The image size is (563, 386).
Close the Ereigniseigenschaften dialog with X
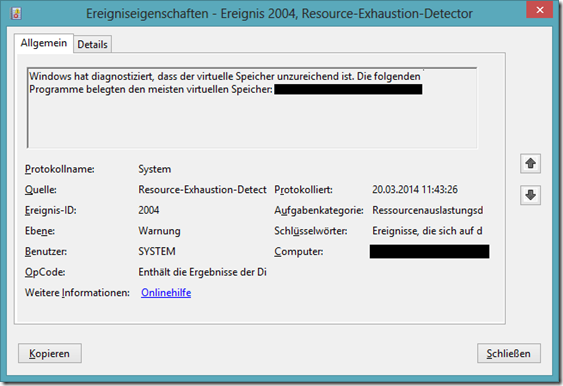tap(540, 10)
